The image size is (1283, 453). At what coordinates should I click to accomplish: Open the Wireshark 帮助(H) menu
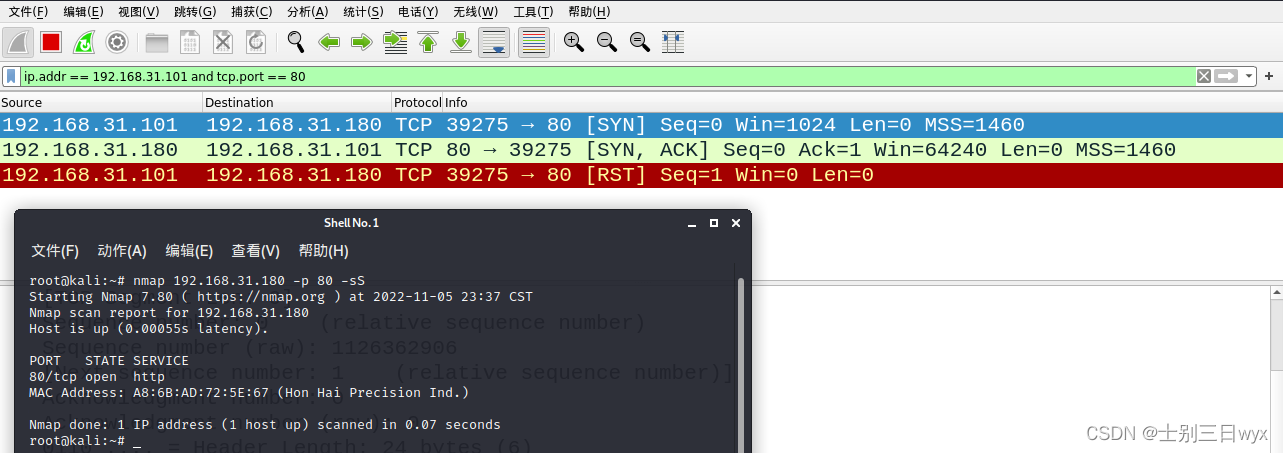(589, 12)
